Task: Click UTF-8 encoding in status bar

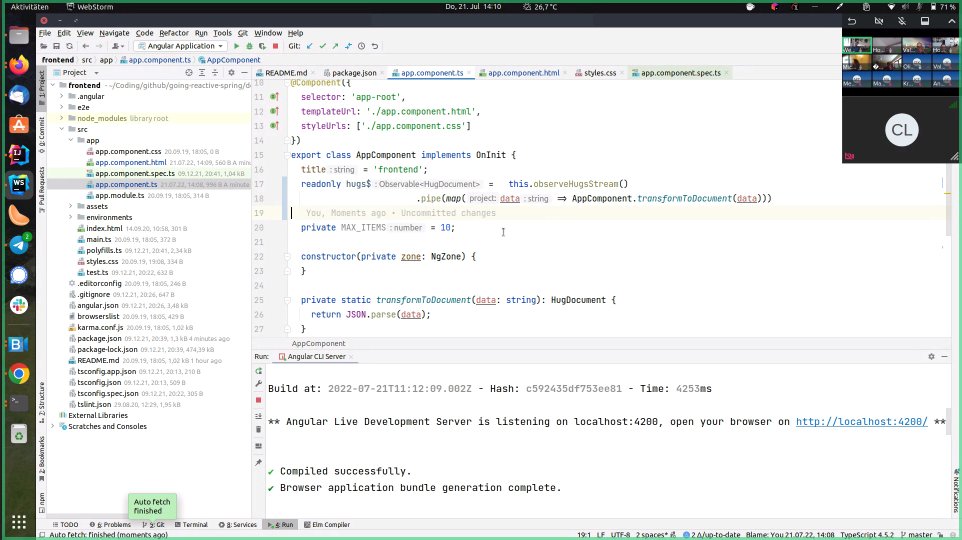Action: tap(620, 535)
